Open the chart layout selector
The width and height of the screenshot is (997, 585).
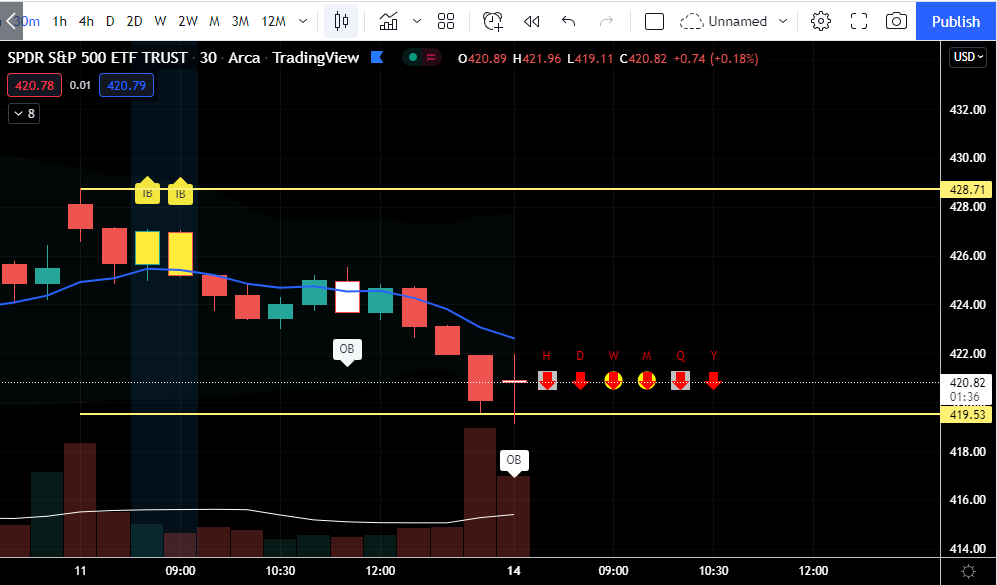(x=654, y=21)
